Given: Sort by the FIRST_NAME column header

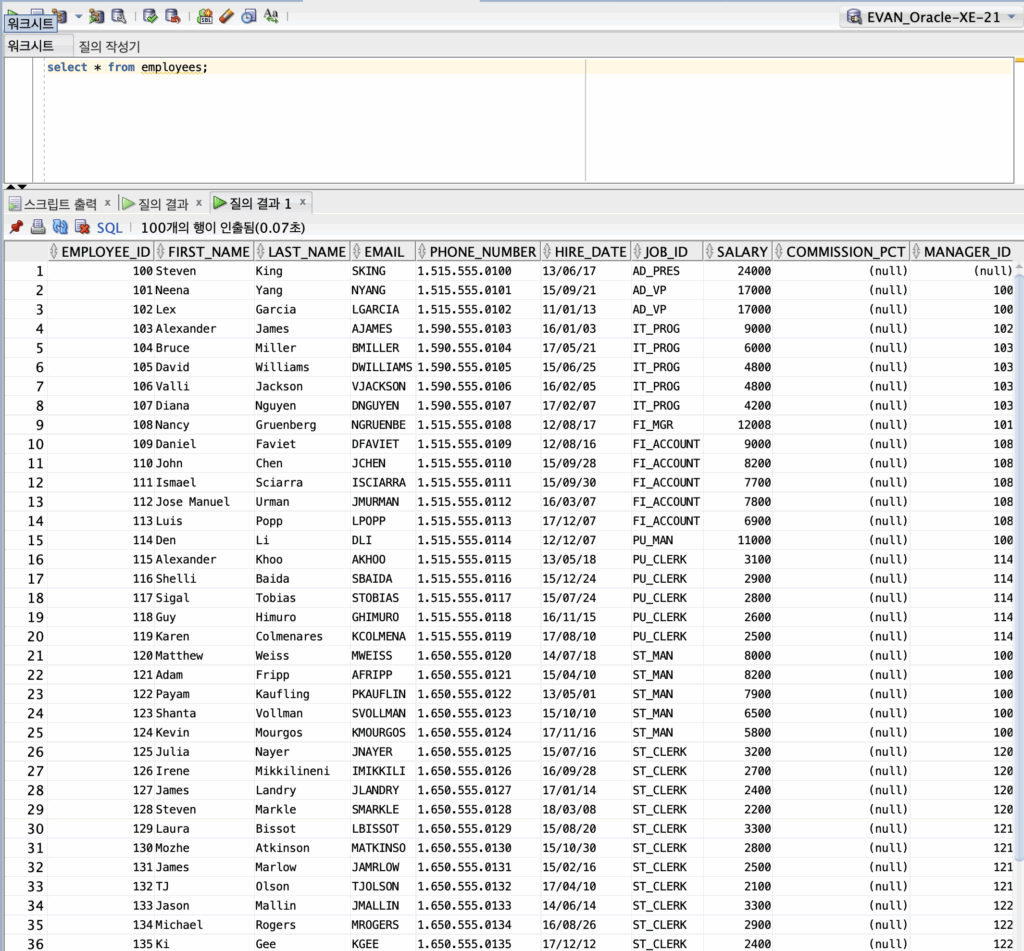Looking at the screenshot, I should point(204,251).
